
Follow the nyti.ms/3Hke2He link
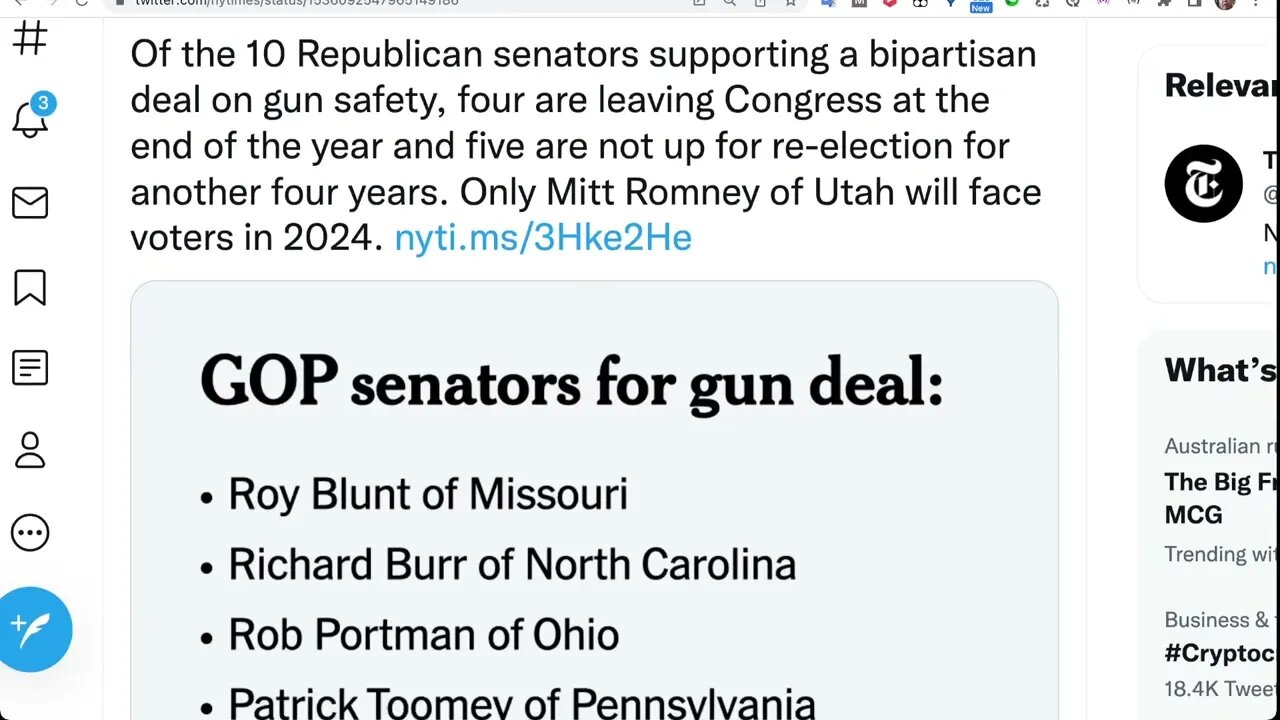coord(543,238)
